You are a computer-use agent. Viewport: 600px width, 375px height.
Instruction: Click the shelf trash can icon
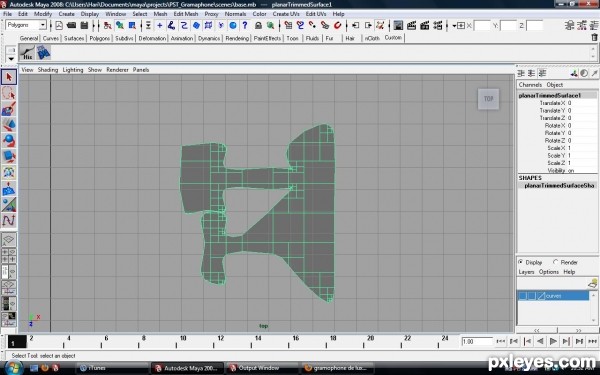594,38
